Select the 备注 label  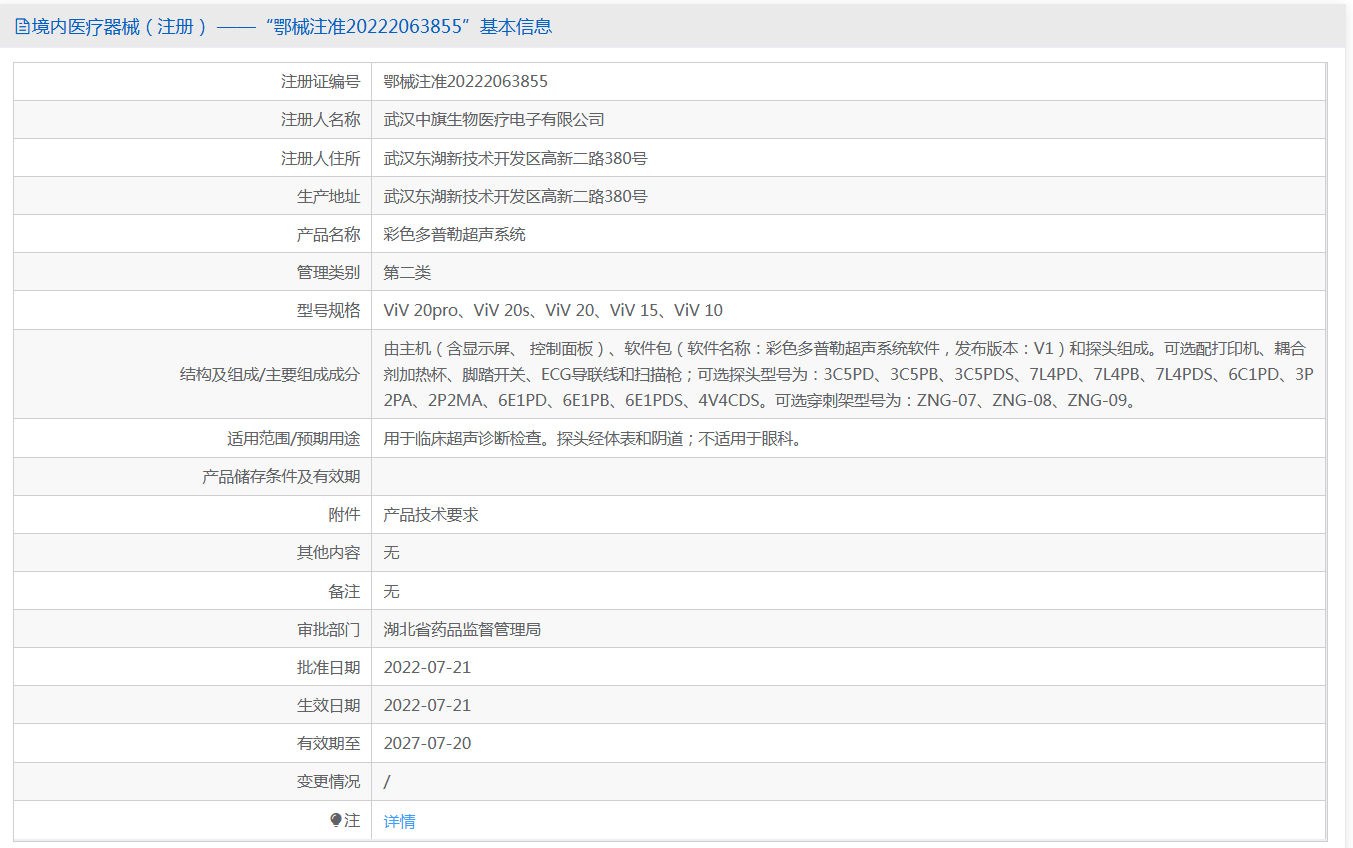[344, 592]
